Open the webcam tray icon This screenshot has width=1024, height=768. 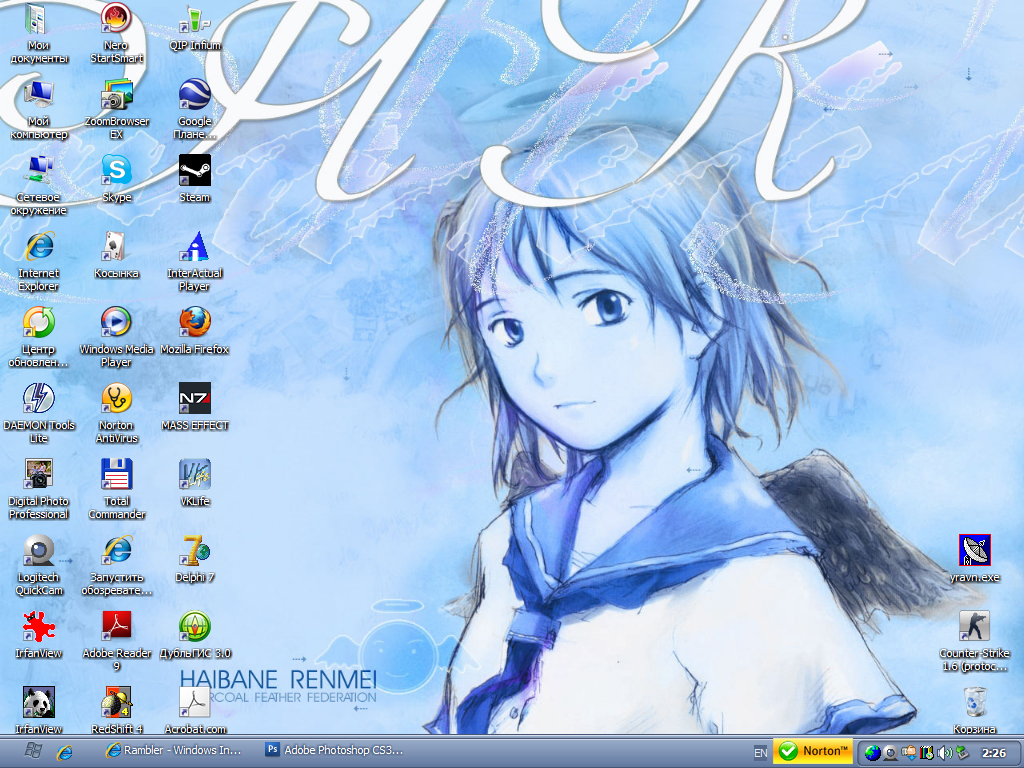pos(890,753)
